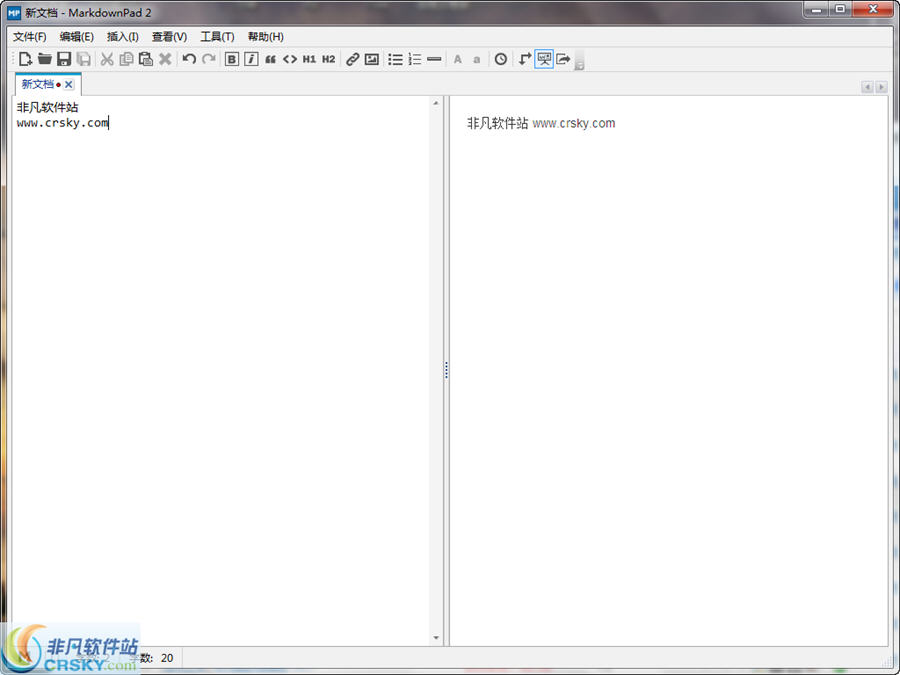Create a new document with toolbar icon
This screenshot has height=675, width=900.
pyautogui.click(x=25, y=59)
